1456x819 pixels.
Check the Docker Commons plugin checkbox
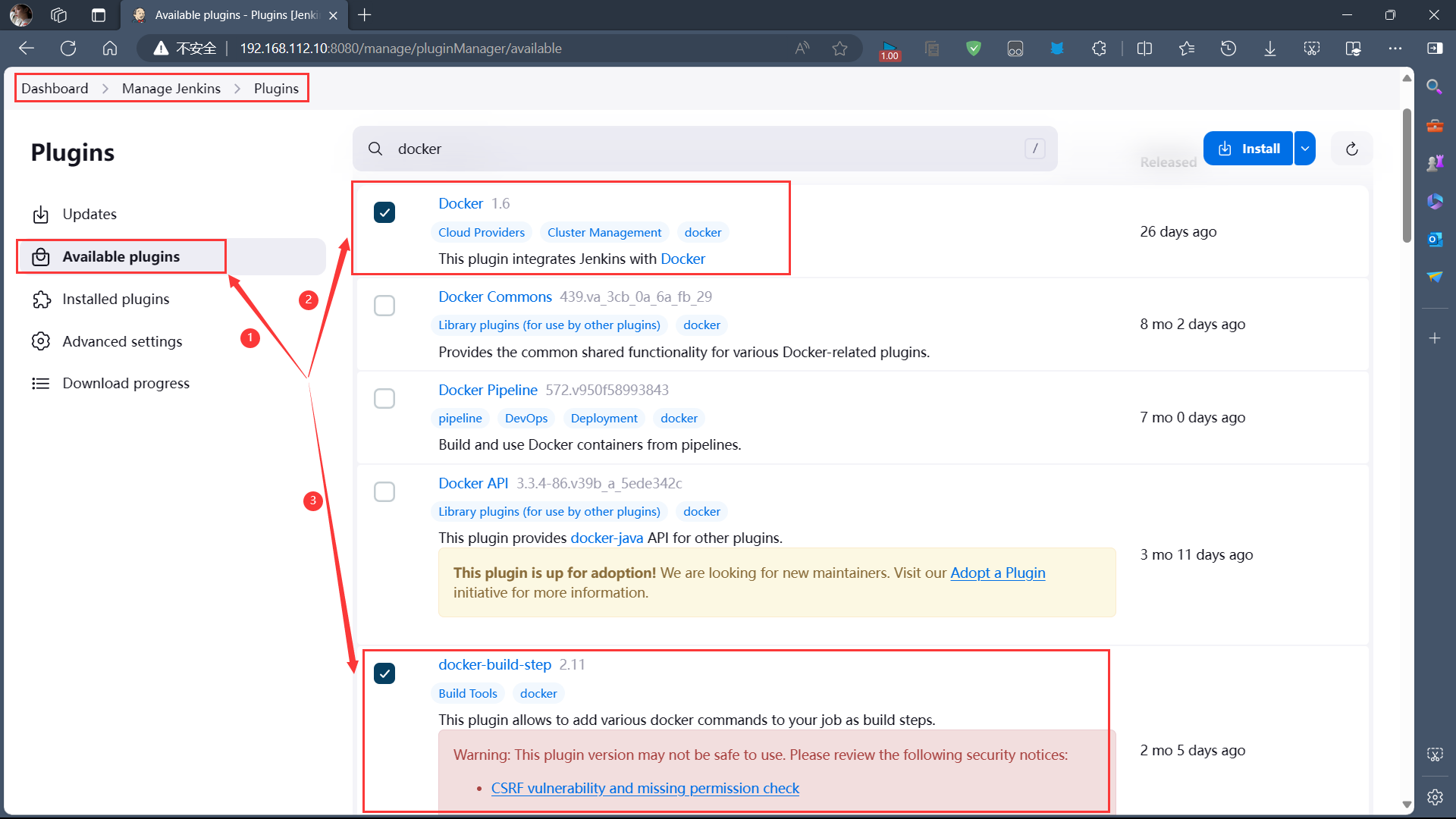point(384,306)
